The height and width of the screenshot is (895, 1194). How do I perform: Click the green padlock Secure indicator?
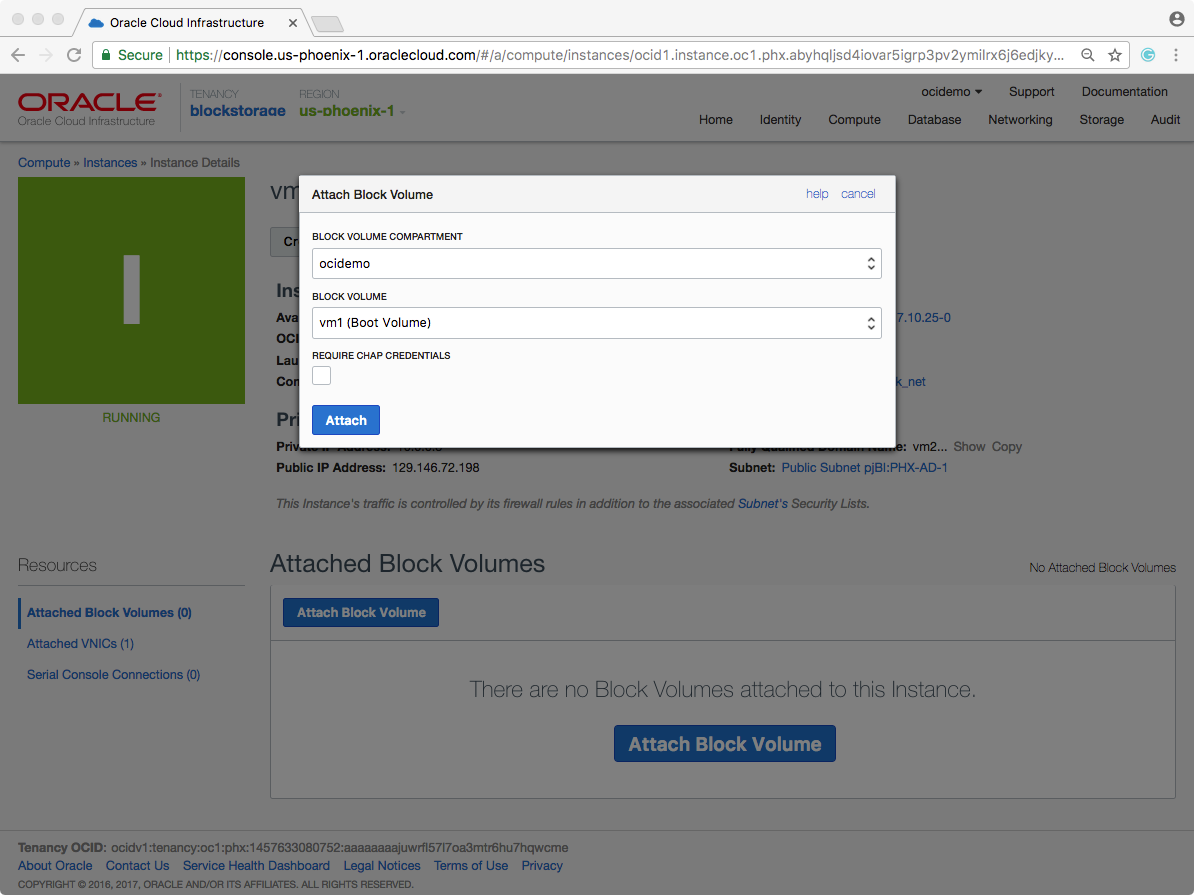coord(132,55)
